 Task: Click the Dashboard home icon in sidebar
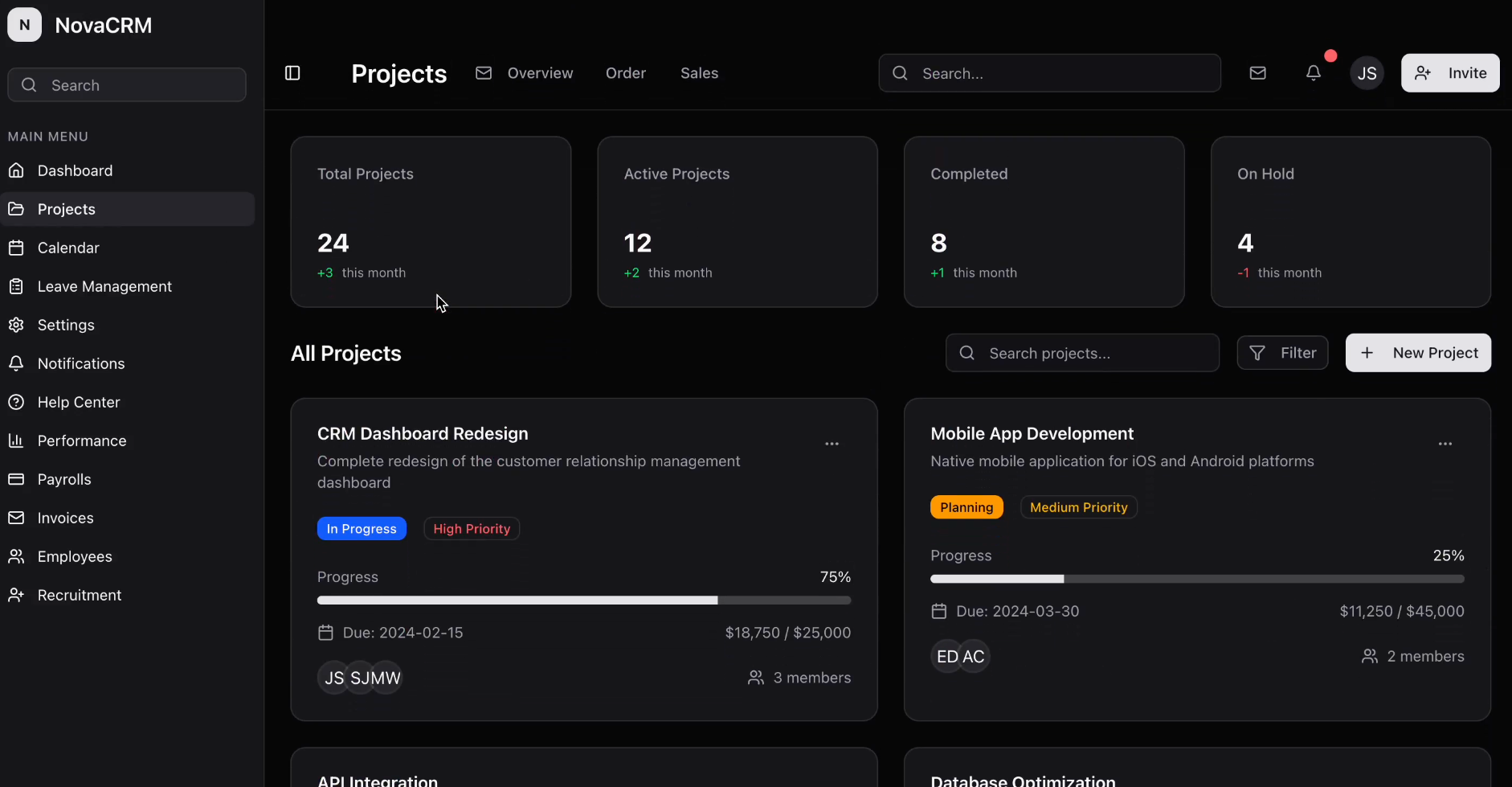pos(16,170)
